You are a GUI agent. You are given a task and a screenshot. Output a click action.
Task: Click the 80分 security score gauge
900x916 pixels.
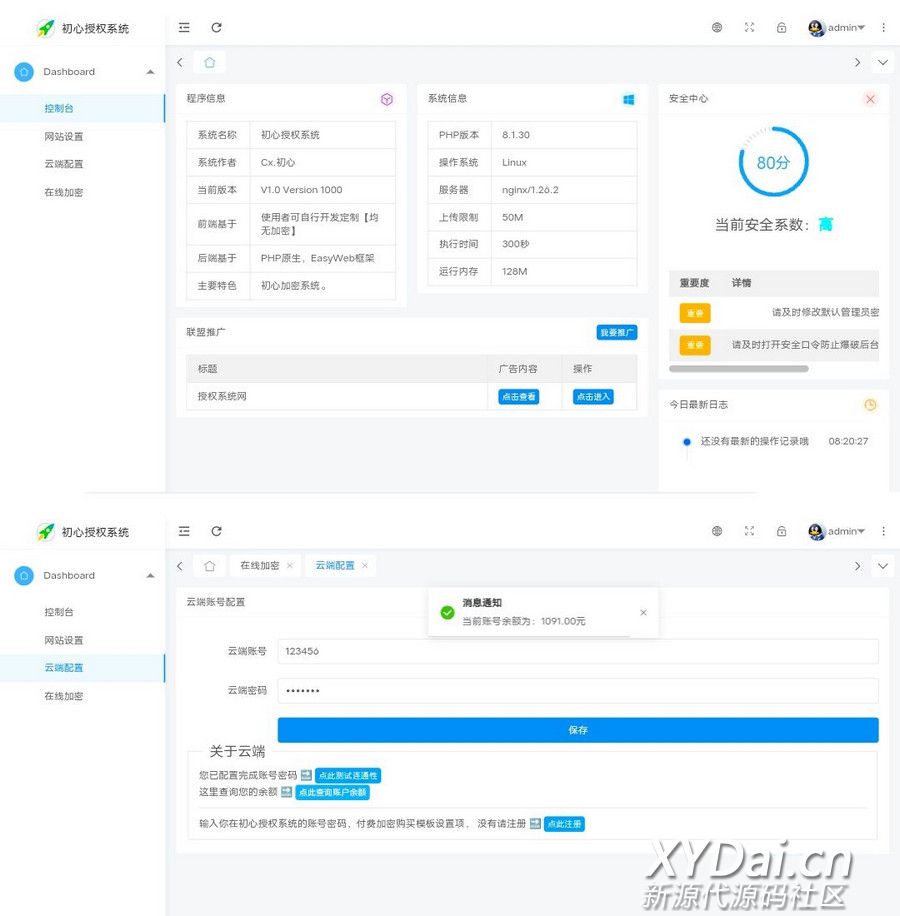coord(773,162)
